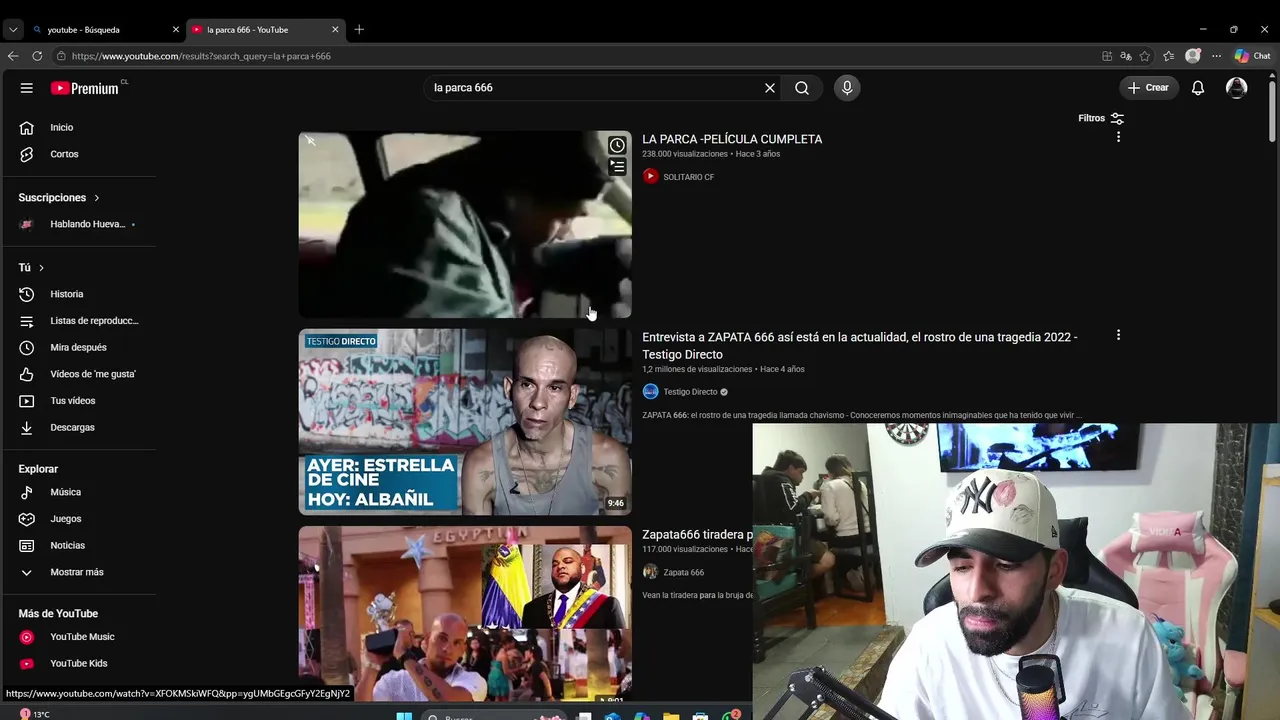Play LA PARCA -PELÍCULA COMPLETA thumbnail
1280x720 pixels.
click(465, 224)
